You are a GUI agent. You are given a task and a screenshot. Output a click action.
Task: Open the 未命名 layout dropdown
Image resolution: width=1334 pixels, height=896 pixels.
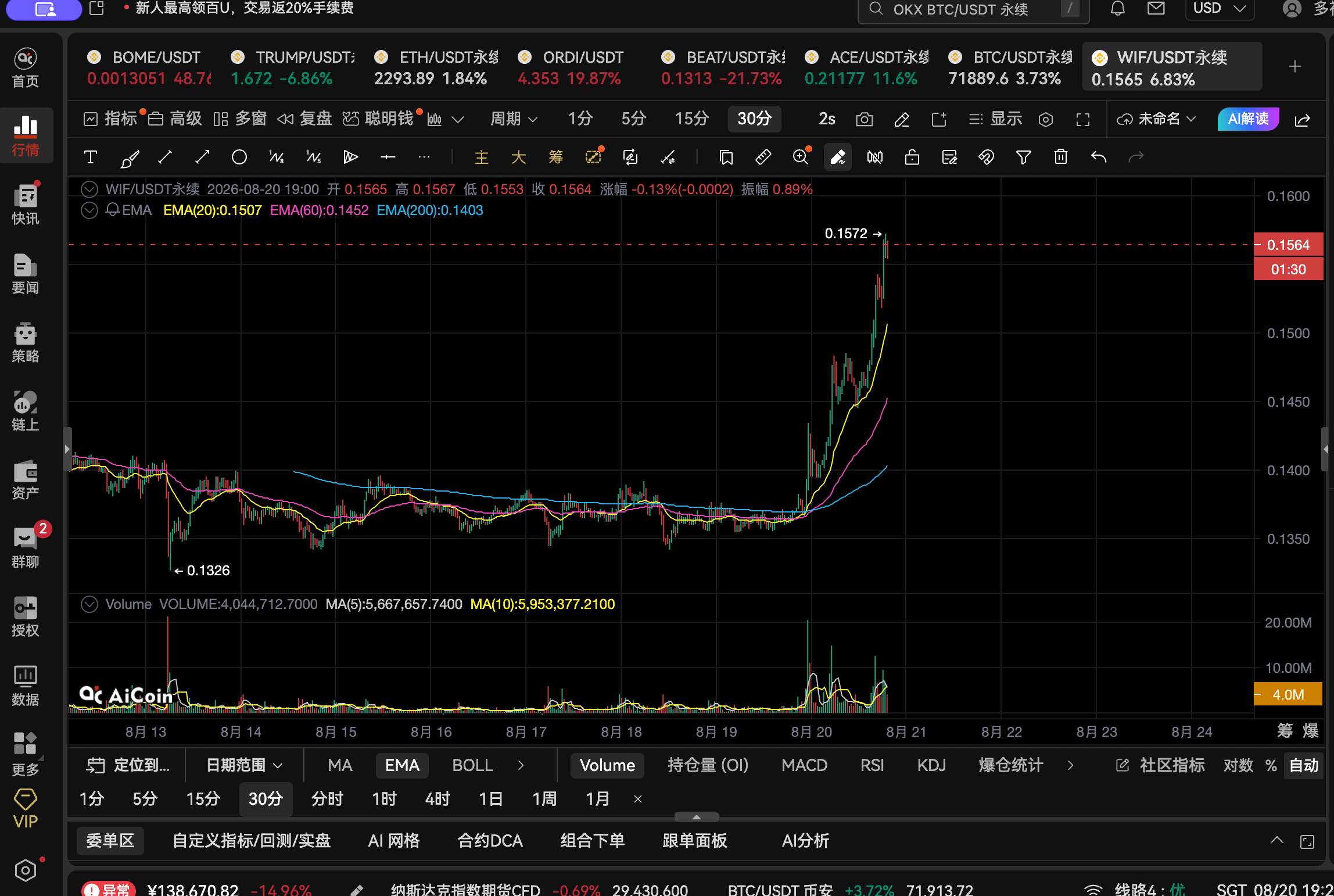1156,119
